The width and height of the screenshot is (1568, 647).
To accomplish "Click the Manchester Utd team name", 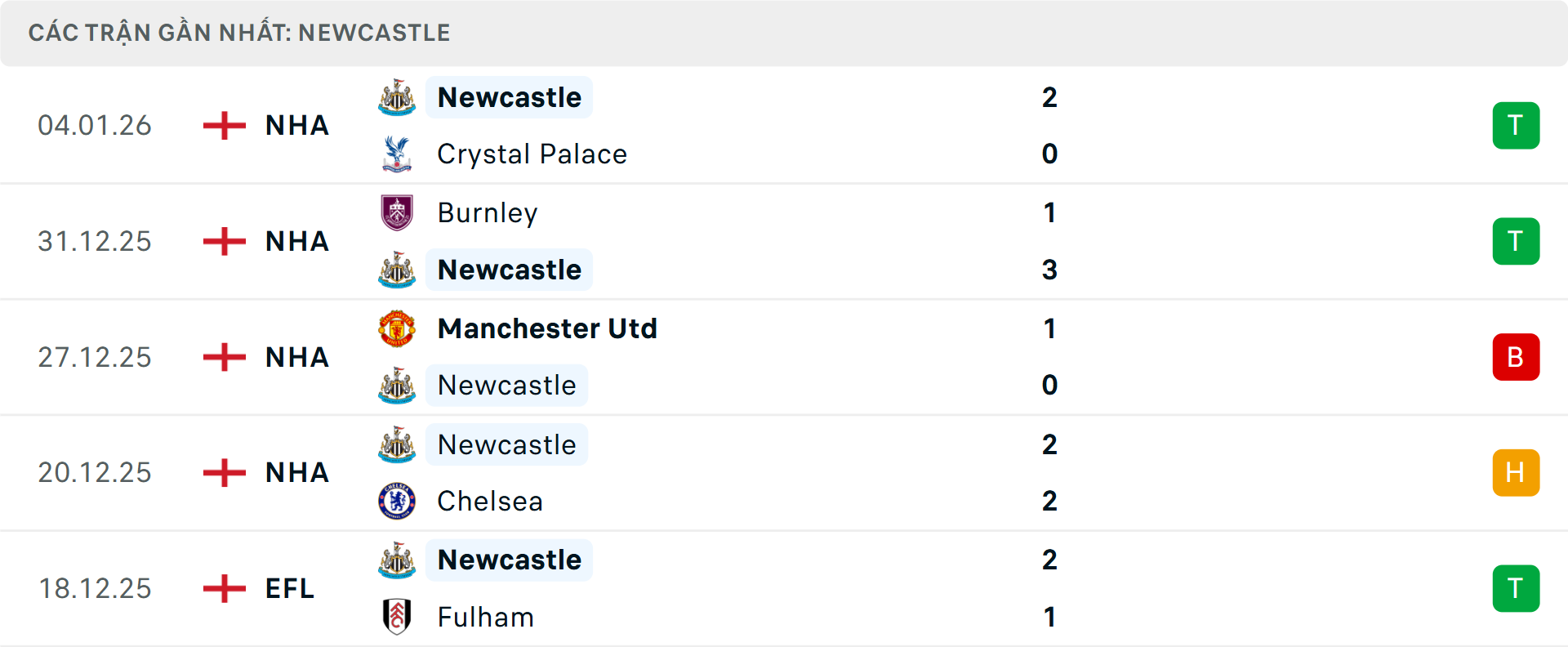I will pyautogui.click(x=547, y=328).
